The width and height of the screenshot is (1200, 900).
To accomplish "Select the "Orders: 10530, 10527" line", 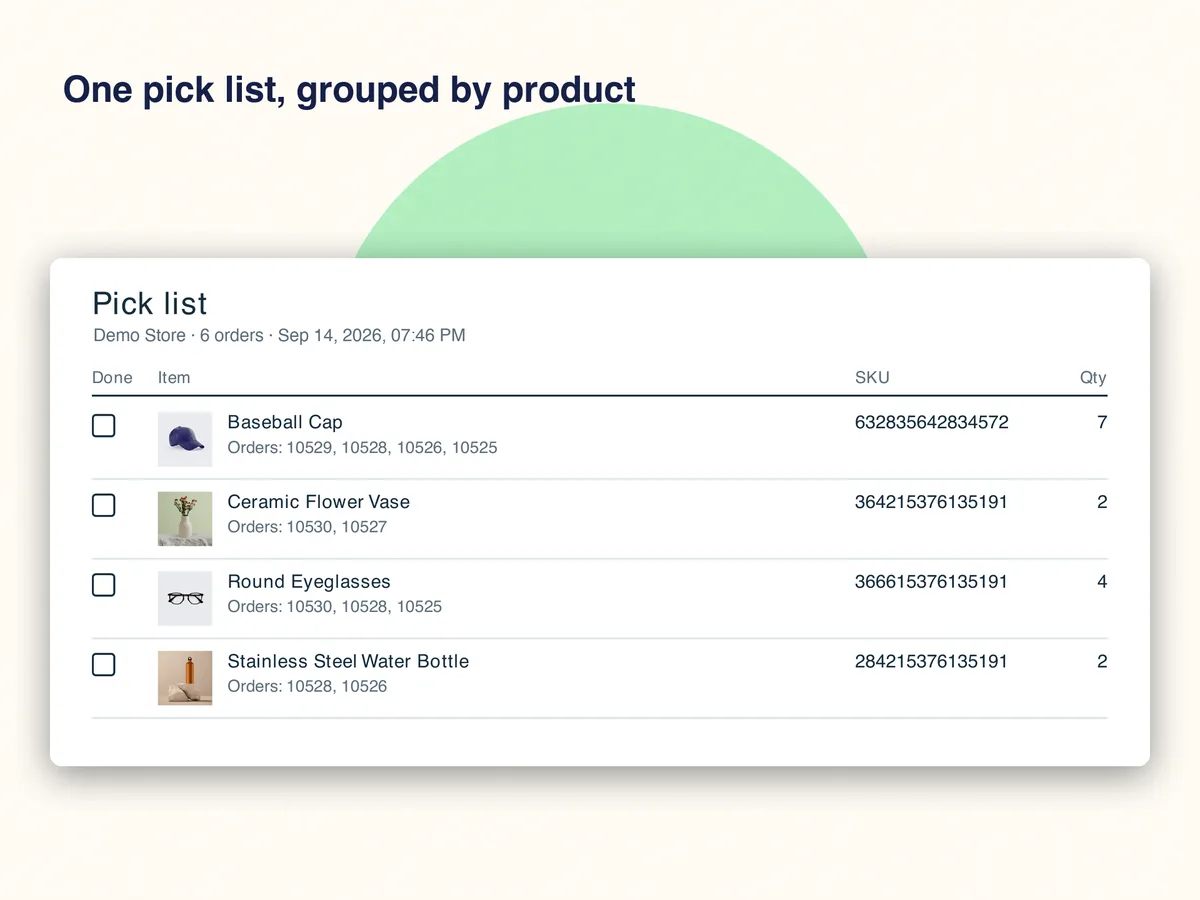I will (x=307, y=527).
